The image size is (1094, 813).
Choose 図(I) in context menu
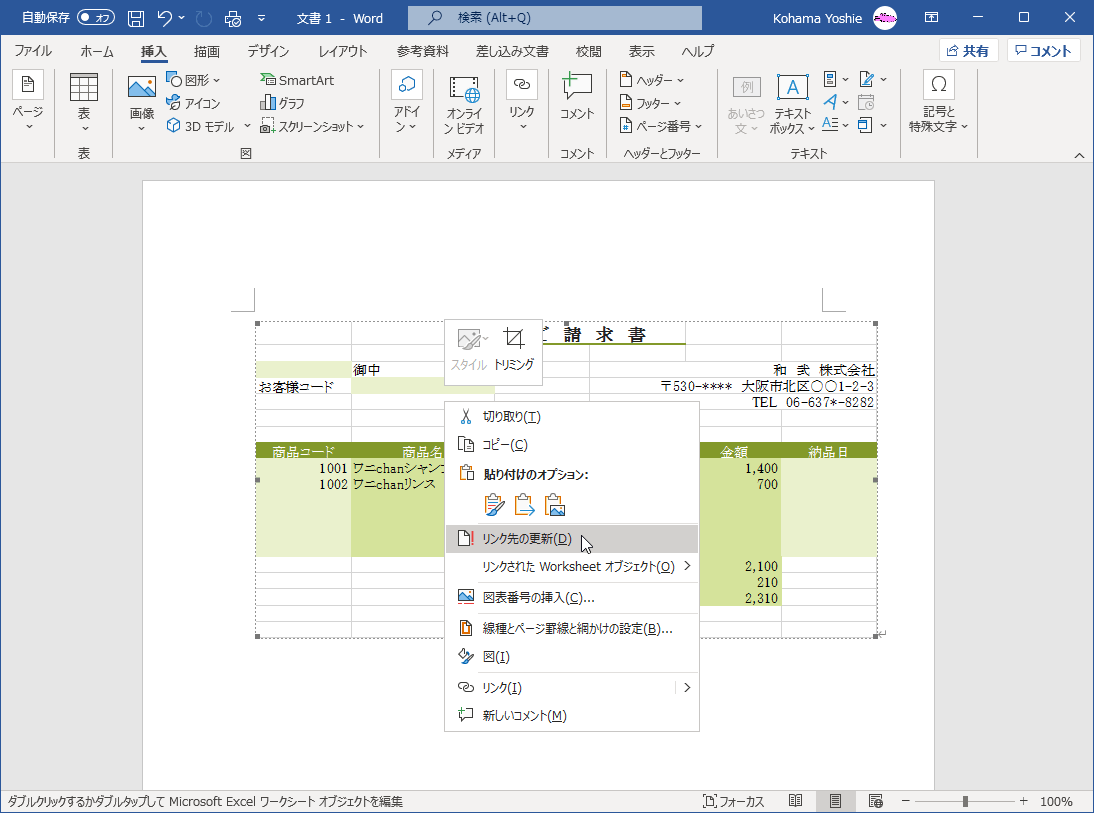coord(571,657)
